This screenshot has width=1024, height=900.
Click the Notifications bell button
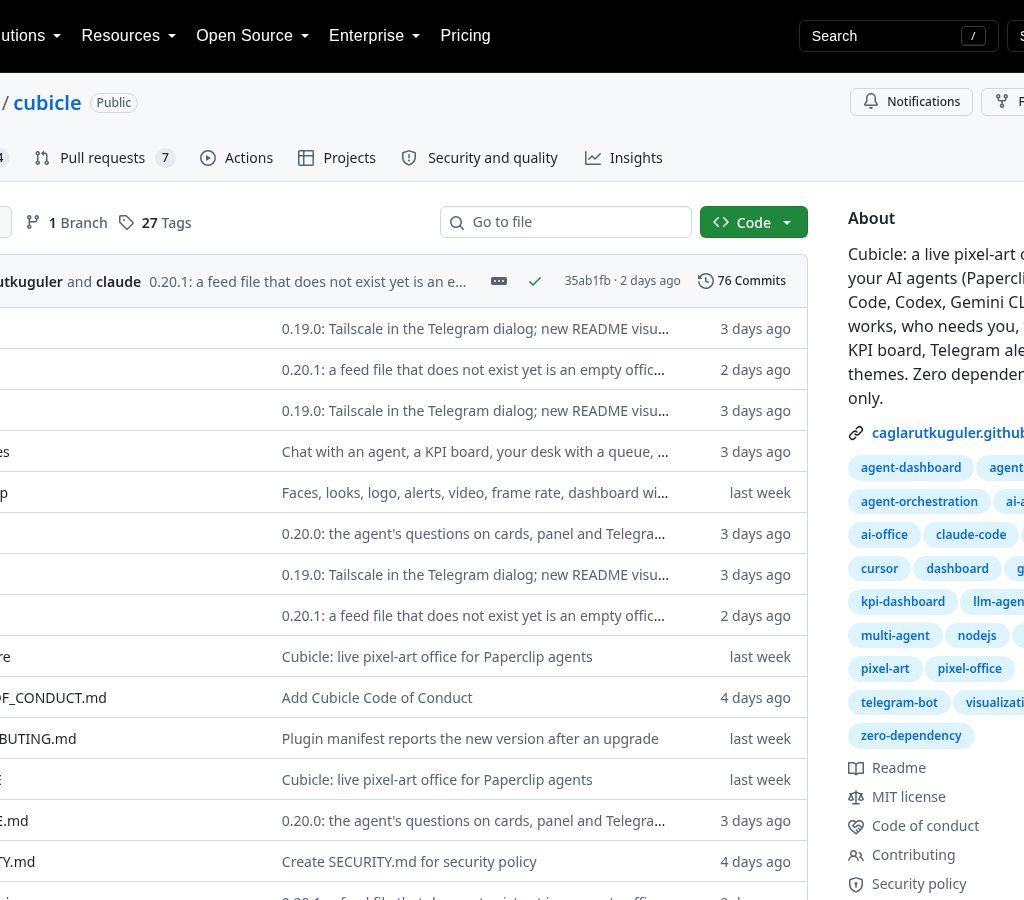click(x=911, y=101)
